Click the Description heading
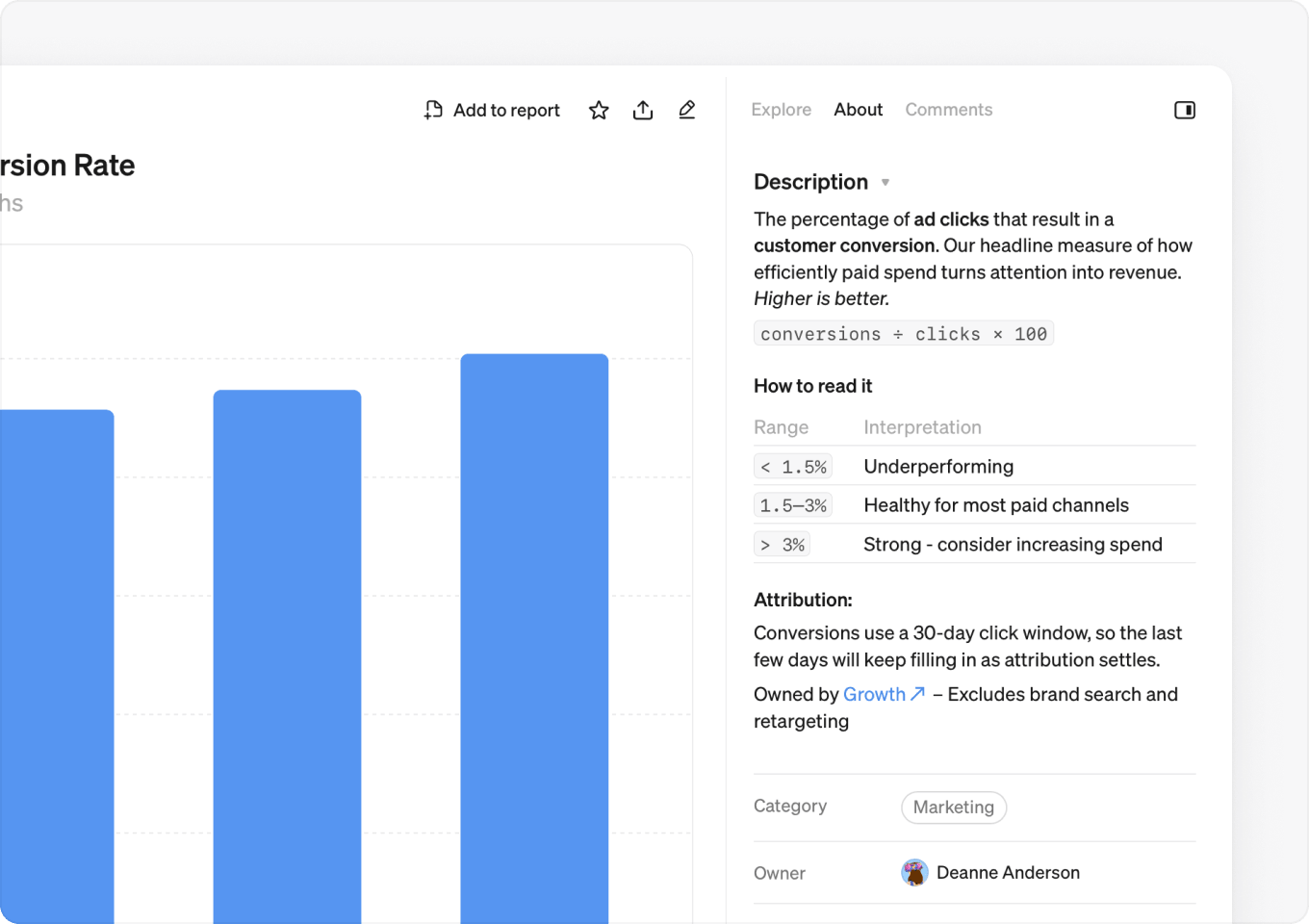Screen dimensions: 1309x924 pyautogui.click(x=811, y=182)
